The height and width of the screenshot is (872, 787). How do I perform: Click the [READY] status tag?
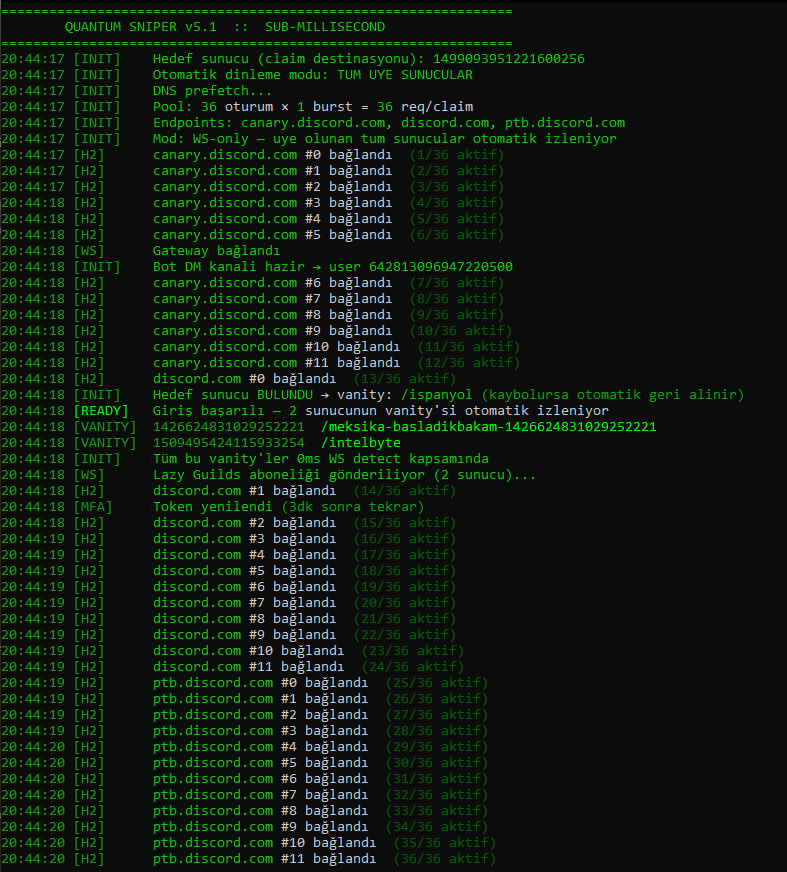(101, 411)
